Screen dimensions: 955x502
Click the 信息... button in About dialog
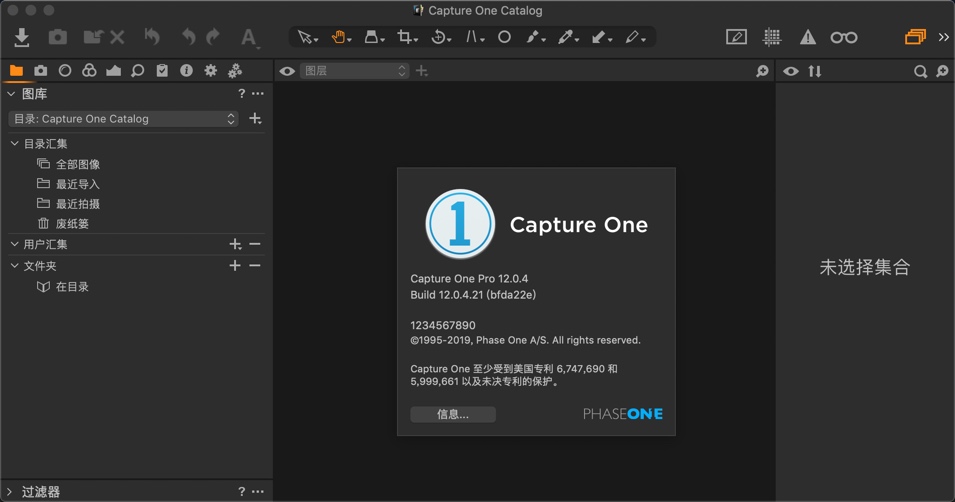pos(453,414)
